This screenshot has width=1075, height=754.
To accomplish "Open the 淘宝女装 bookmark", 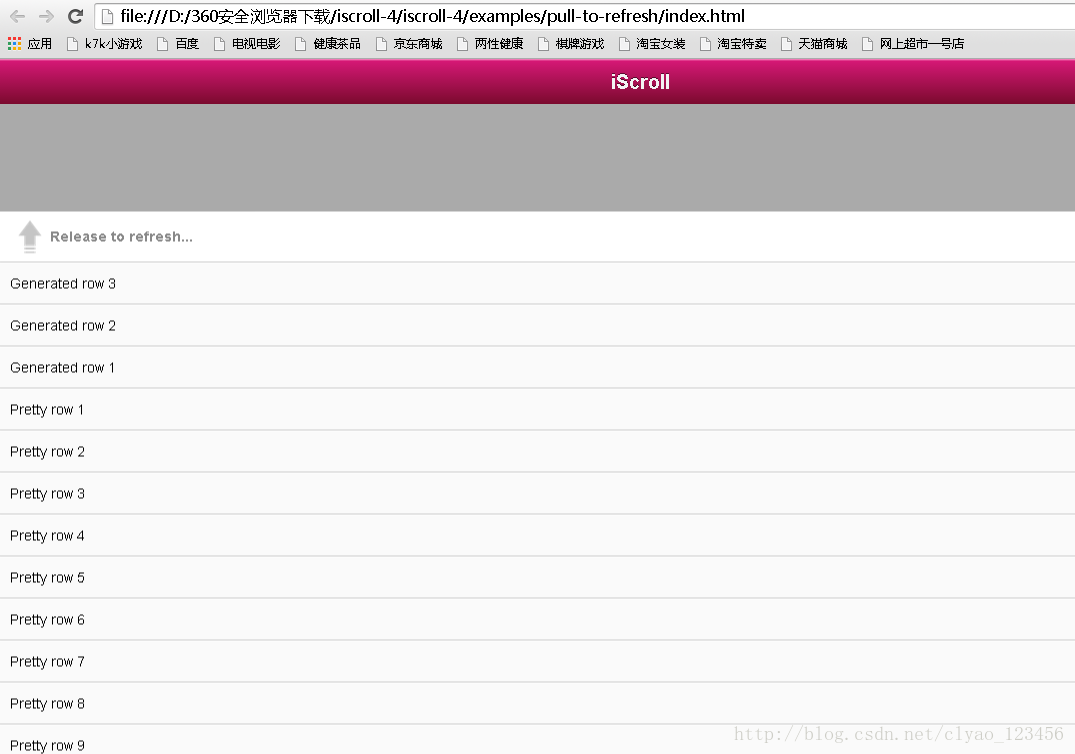I will click(651, 44).
